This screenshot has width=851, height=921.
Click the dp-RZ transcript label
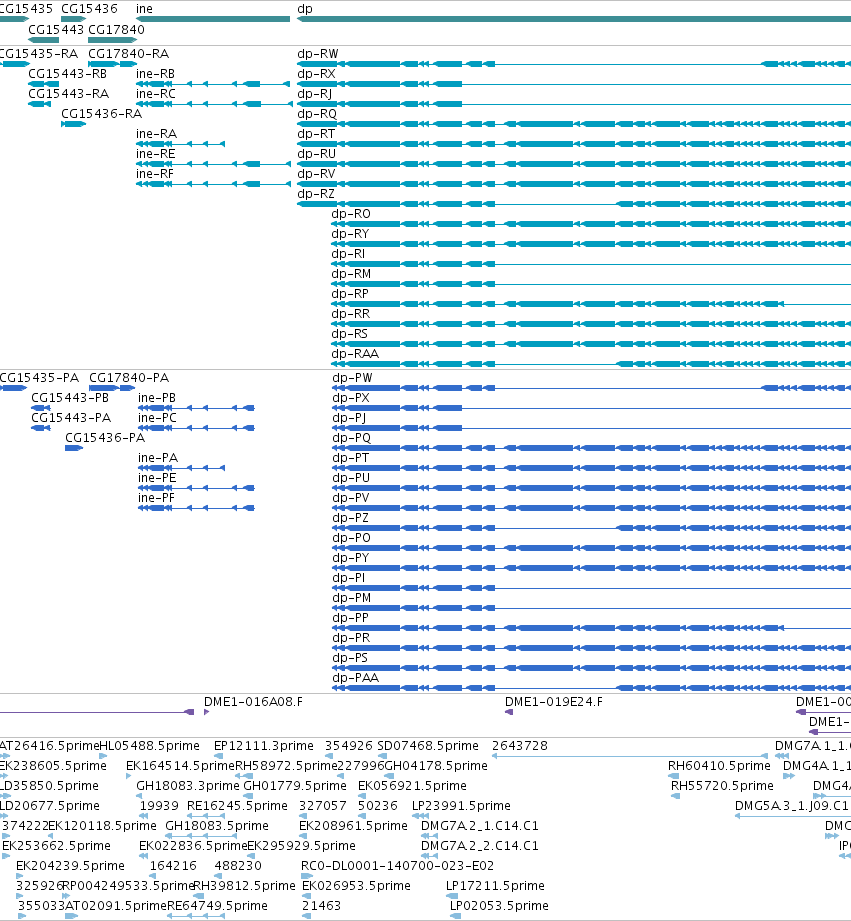(316, 193)
